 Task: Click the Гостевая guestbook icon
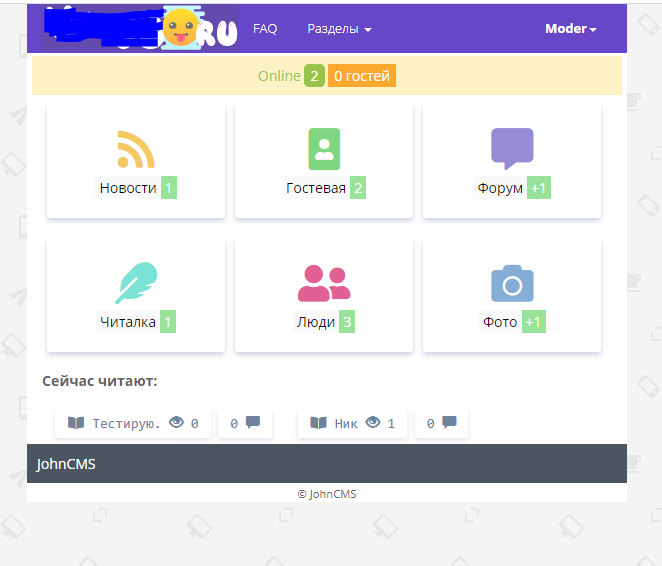click(324, 149)
